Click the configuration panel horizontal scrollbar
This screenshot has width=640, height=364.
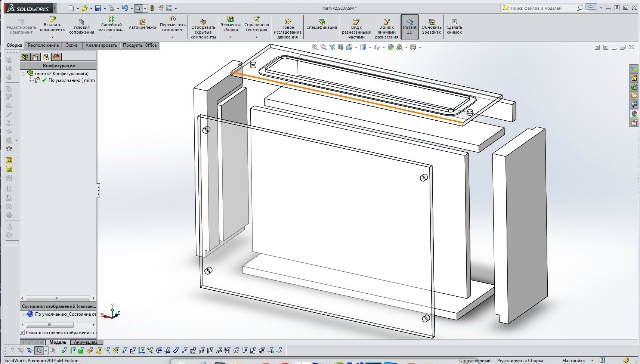[58, 298]
